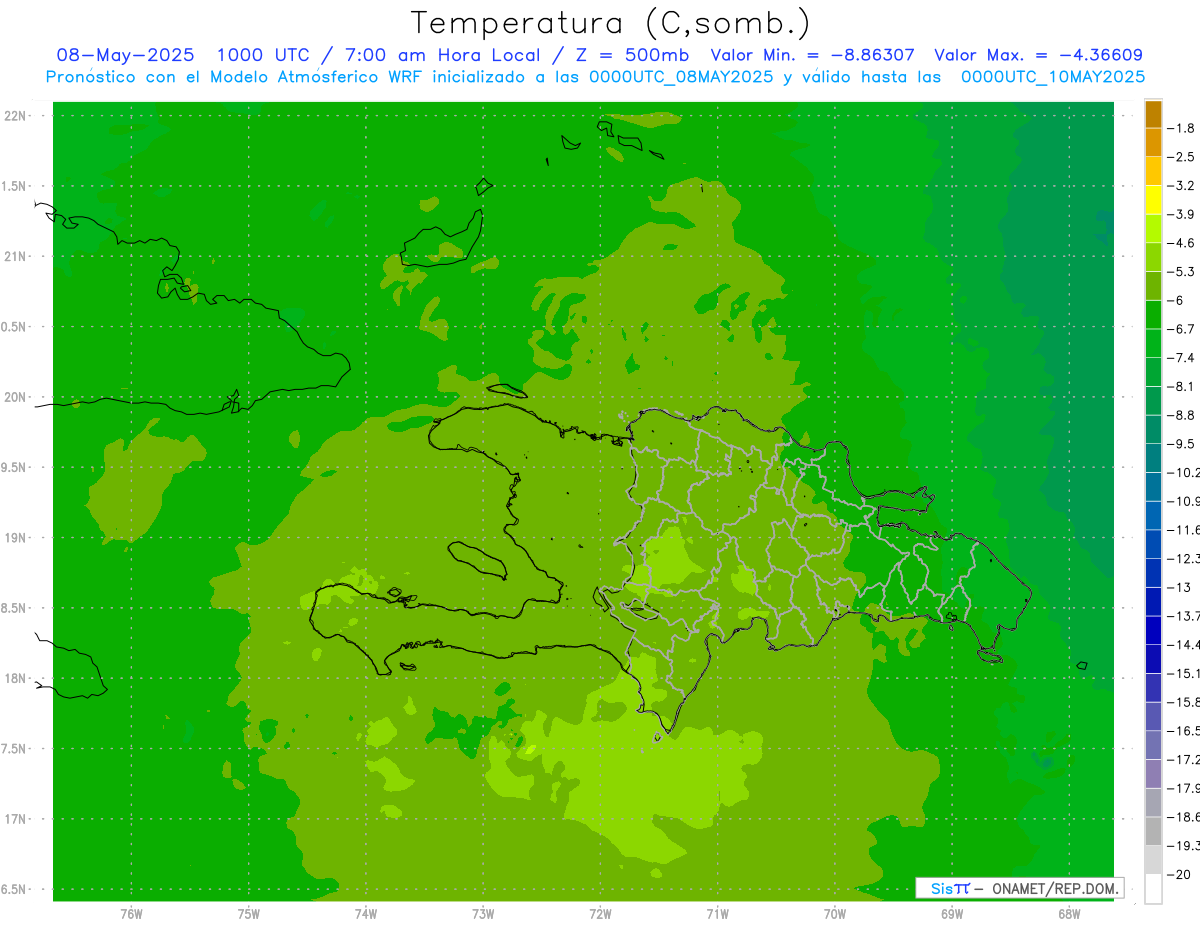Image resolution: width=1200 pixels, height=927 pixels.
Task: Click the dark orange swatch above -1.8
Action: coord(1153,114)
